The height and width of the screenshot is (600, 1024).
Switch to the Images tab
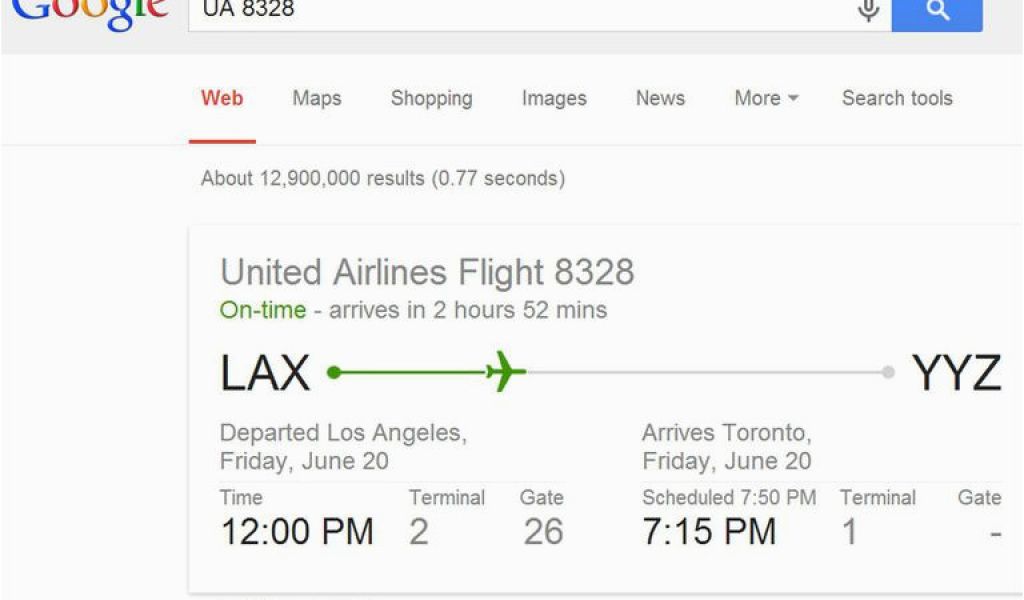tap(554, 99)
